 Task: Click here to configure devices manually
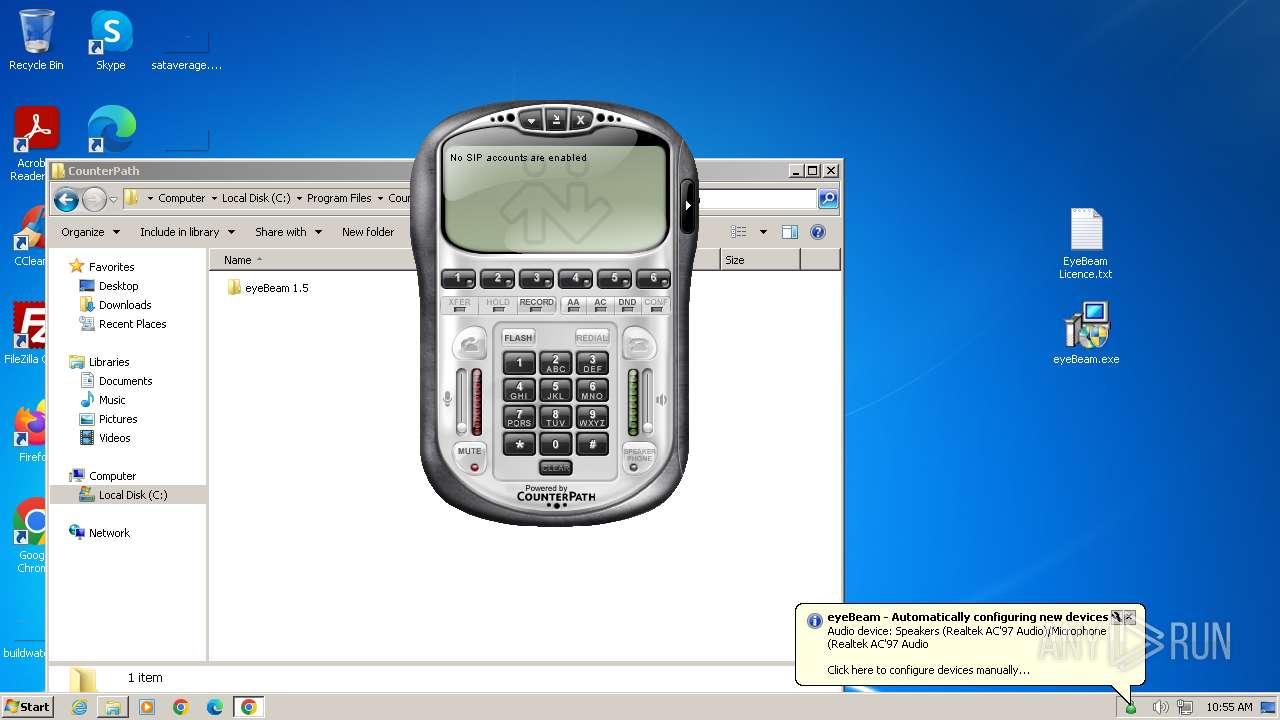click(928, 670)
